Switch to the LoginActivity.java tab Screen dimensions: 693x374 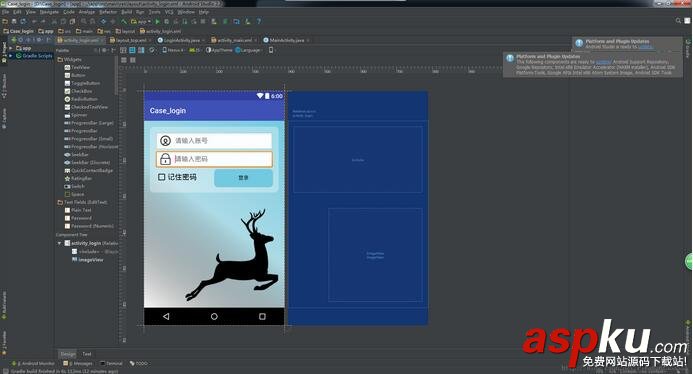pos(182,40)
